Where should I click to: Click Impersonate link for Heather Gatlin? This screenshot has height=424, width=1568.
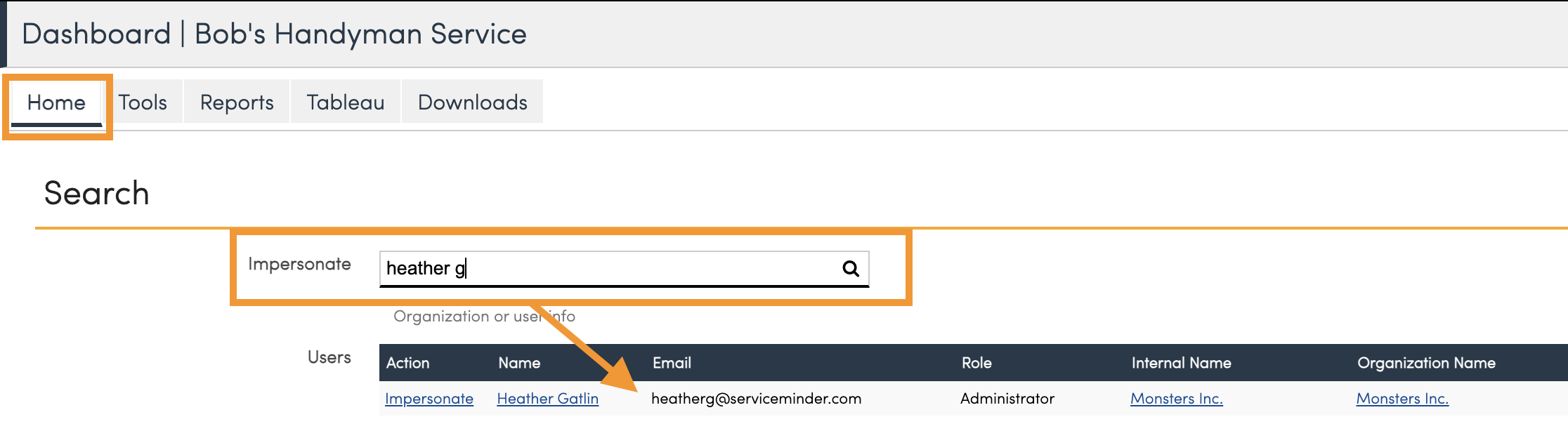point(429,399)
